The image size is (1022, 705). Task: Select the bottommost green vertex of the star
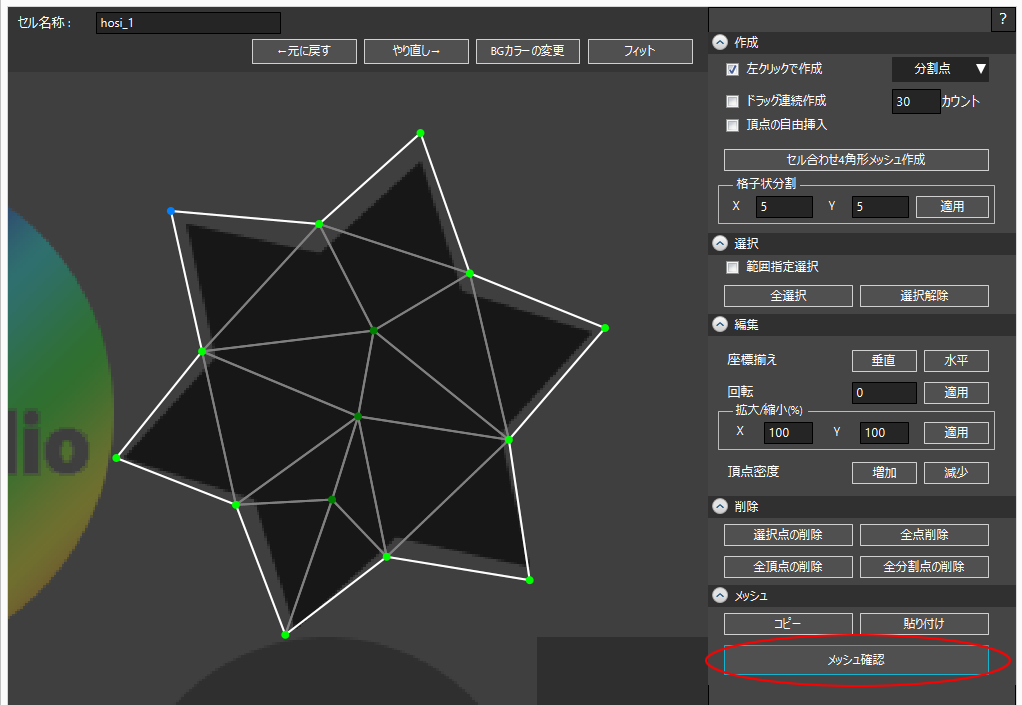coord(285,635)
